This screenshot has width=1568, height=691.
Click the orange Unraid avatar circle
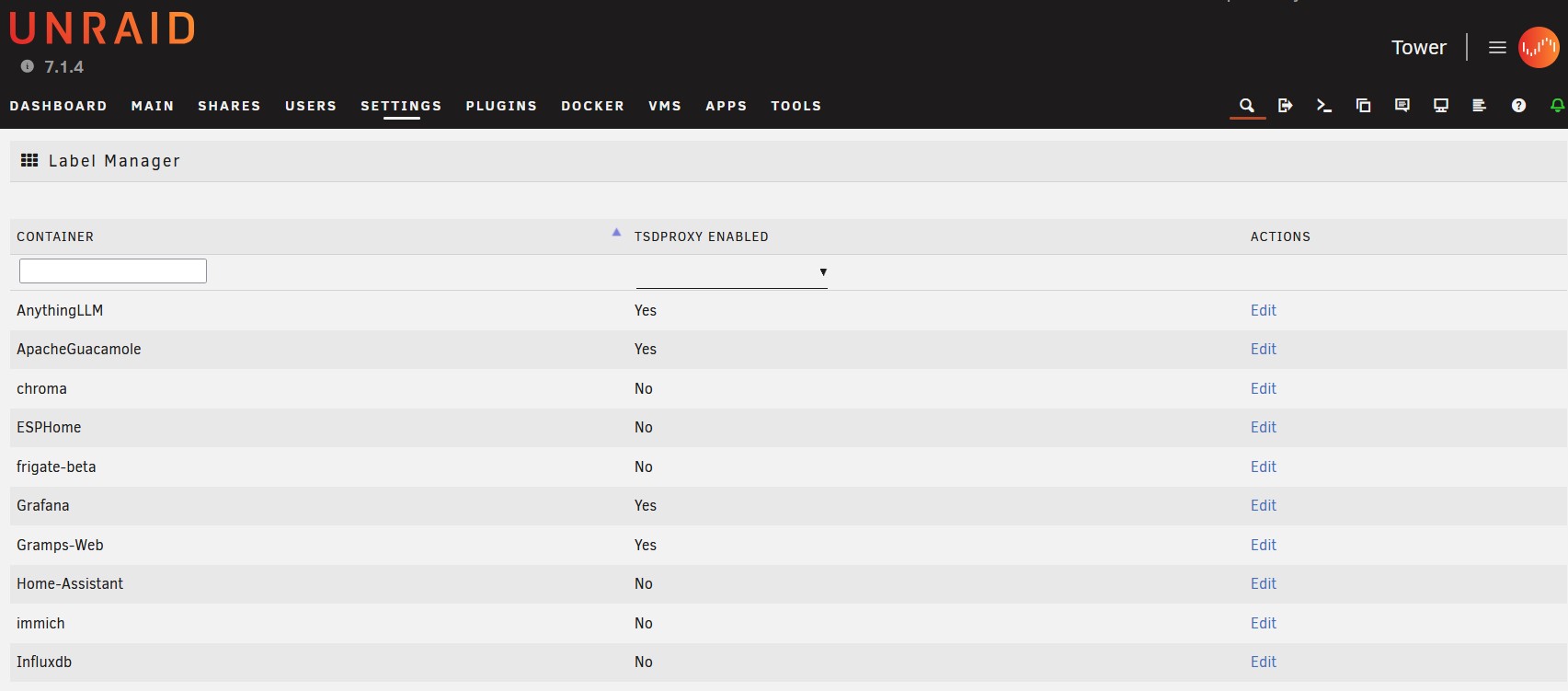(x=1539, y=47)
